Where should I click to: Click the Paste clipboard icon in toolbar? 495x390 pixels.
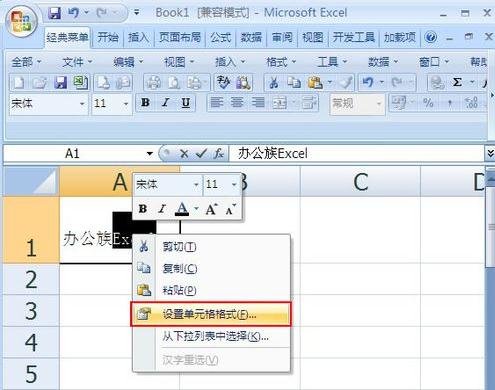click(315, 82)
